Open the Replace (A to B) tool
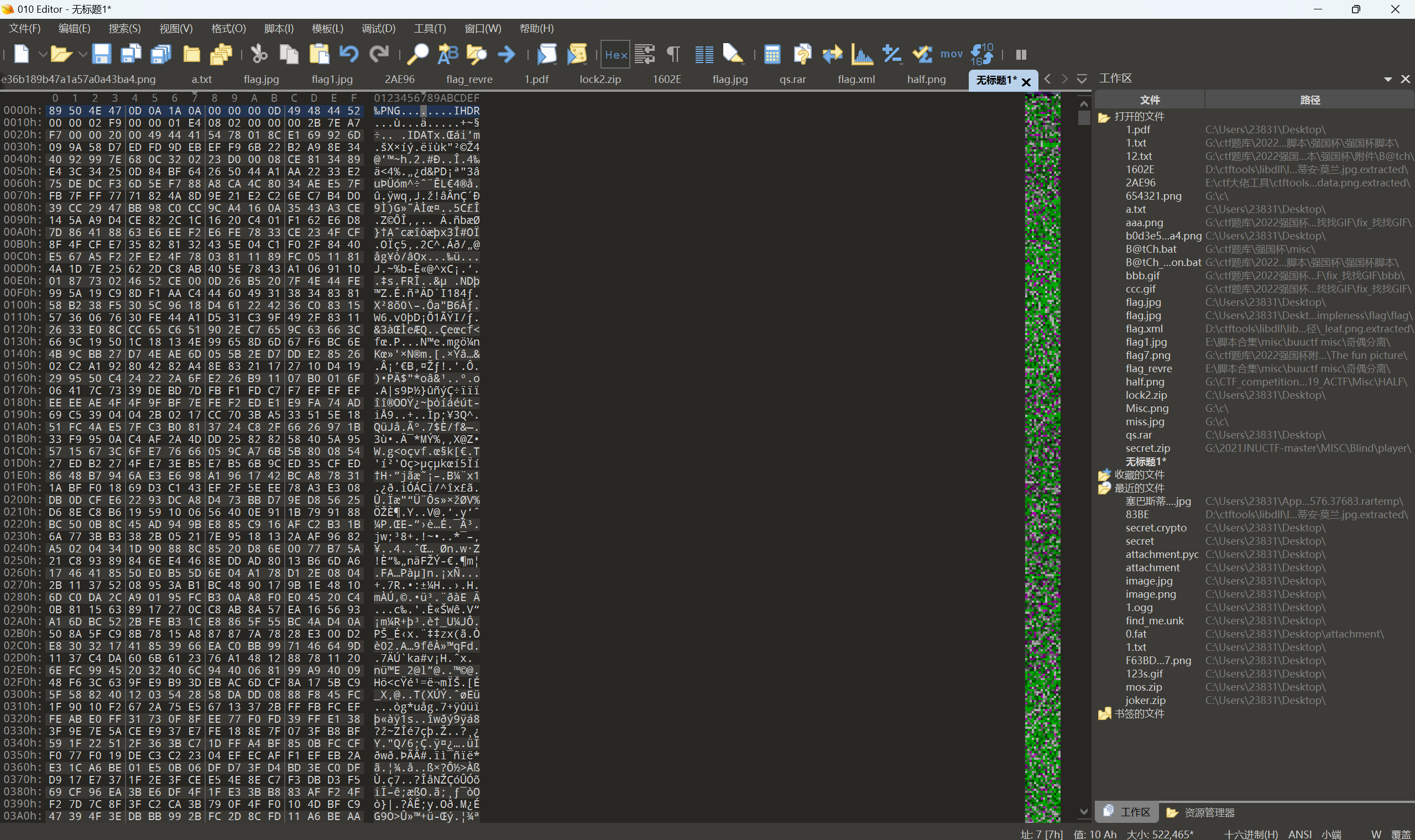This screenshot has width=1415, height=840. click(x=448, y=54)
